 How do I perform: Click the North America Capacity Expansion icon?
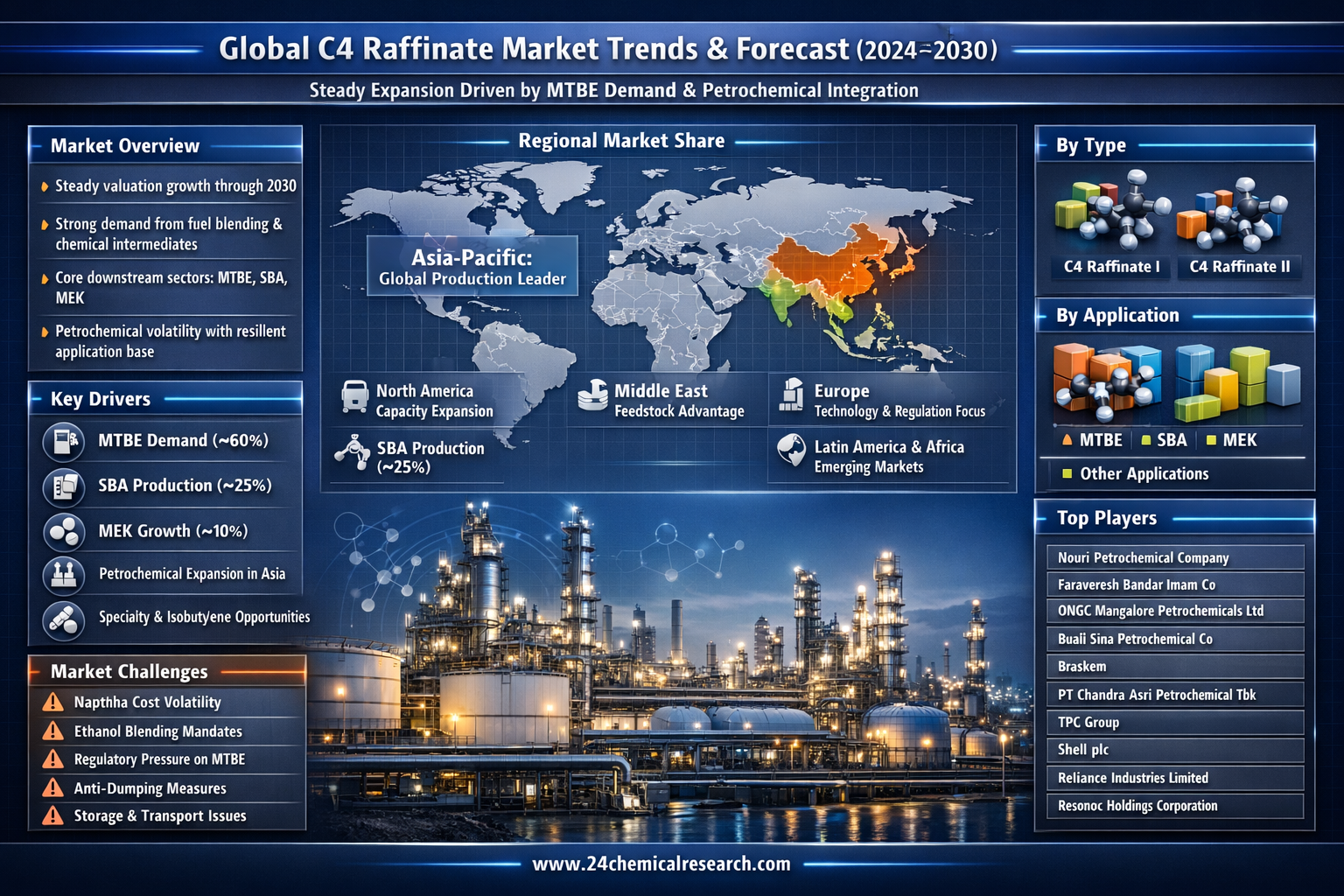click(x=354, y=396)
